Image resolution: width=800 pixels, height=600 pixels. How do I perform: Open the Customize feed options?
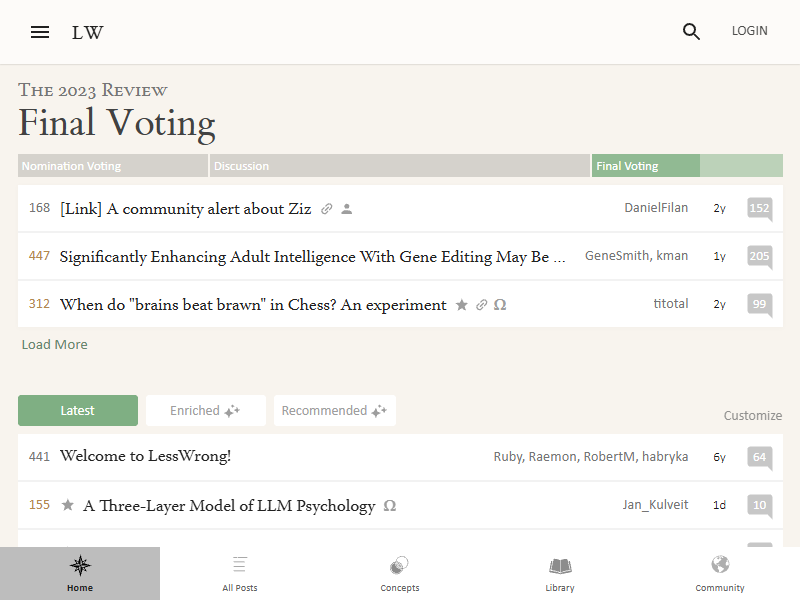[752, 416]
